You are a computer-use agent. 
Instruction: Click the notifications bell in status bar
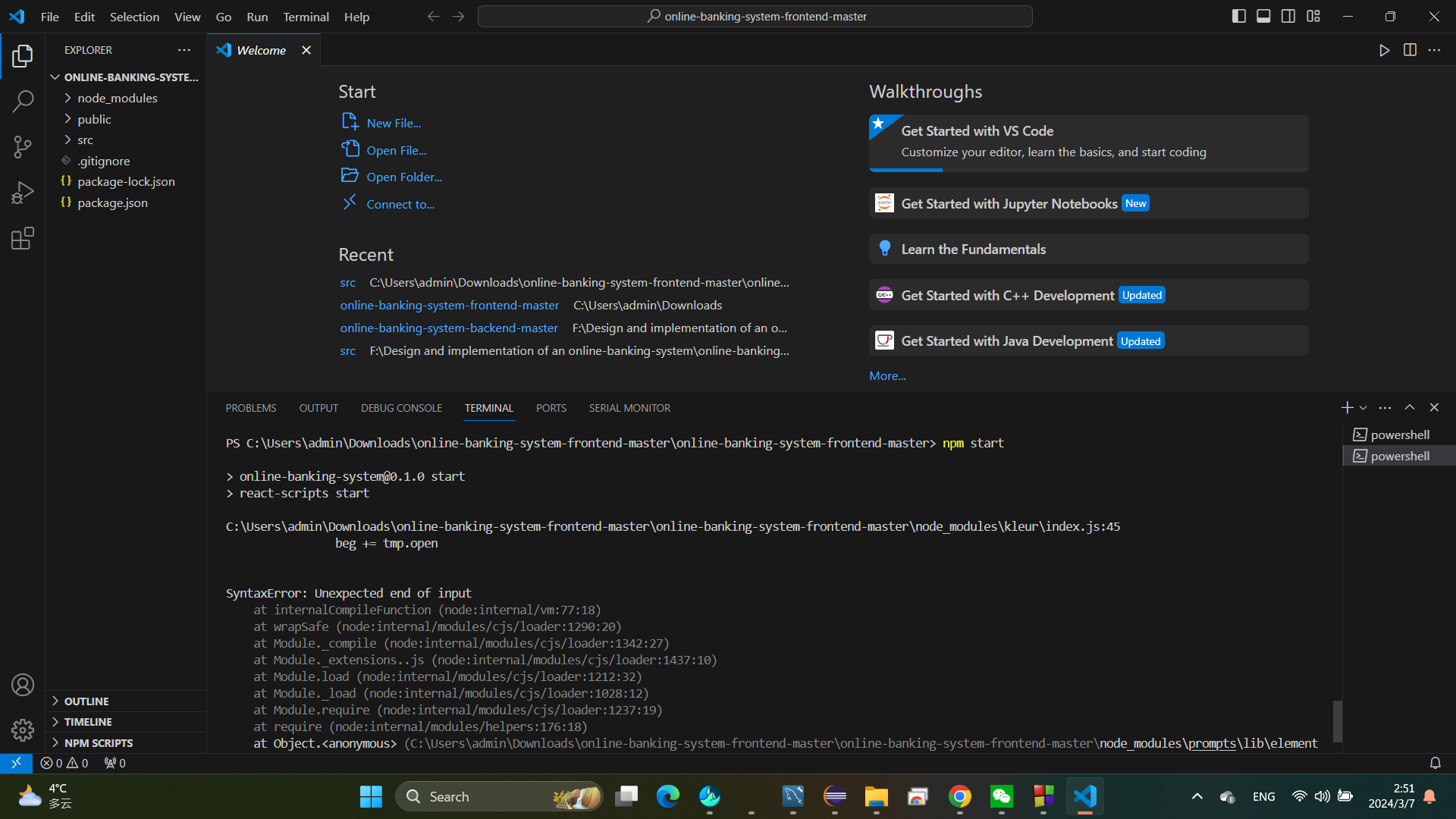tap(1435, 763)
